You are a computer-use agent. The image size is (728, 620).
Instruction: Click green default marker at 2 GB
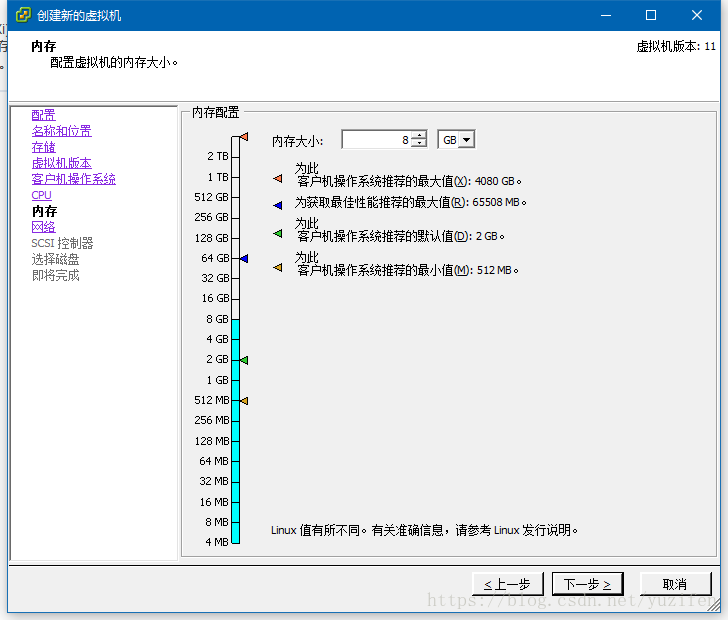[244, 360]
